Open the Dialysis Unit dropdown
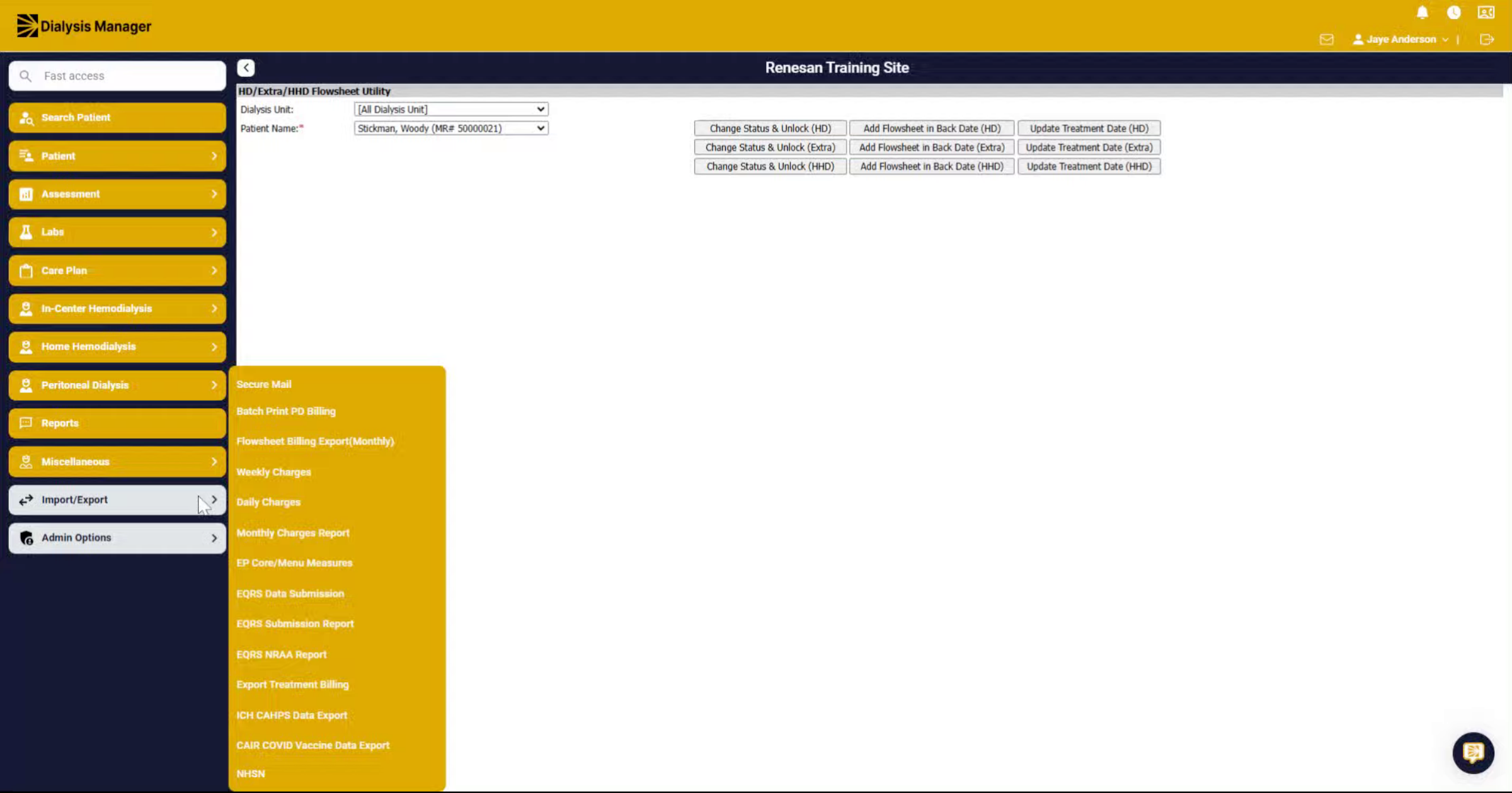 (x=451, y=109)
